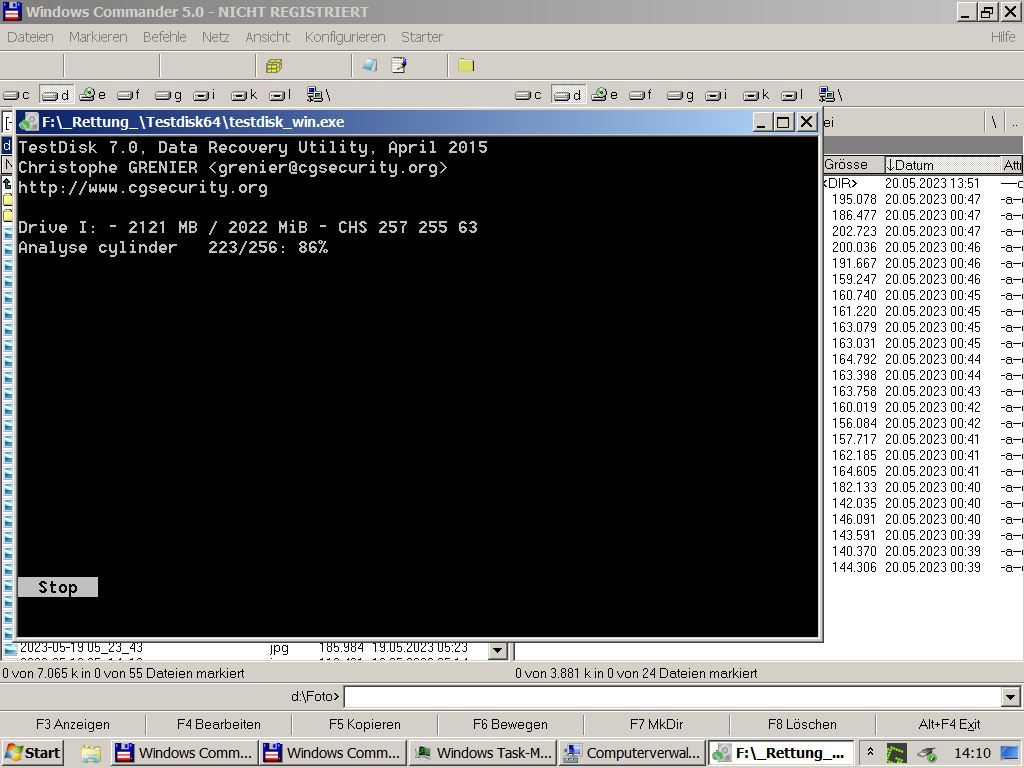
Task: Click F5 Kopieren button
Action: point(364,724)
